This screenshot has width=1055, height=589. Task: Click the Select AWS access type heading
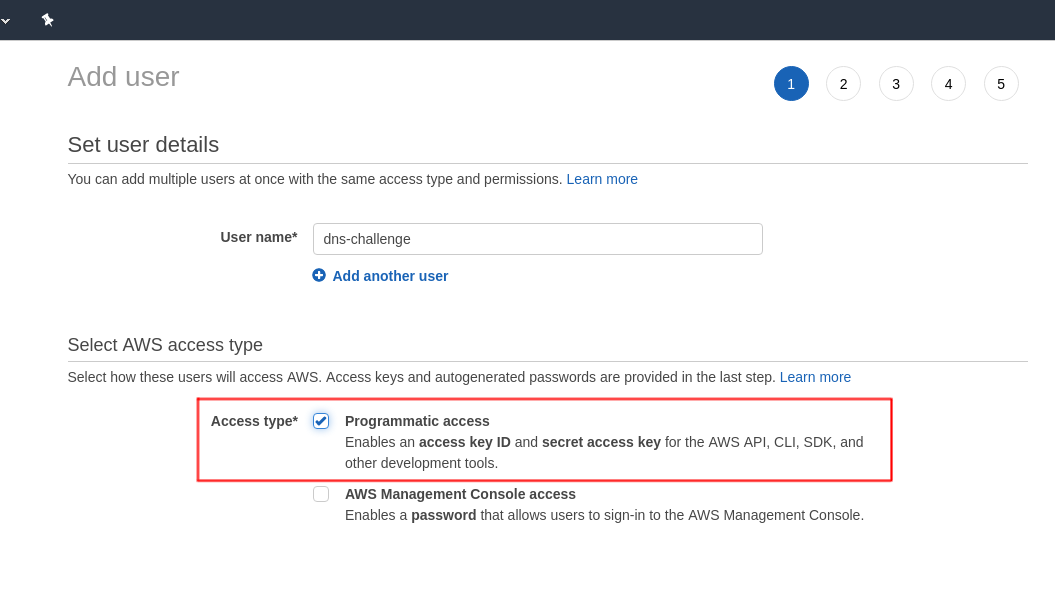(164, 345)
